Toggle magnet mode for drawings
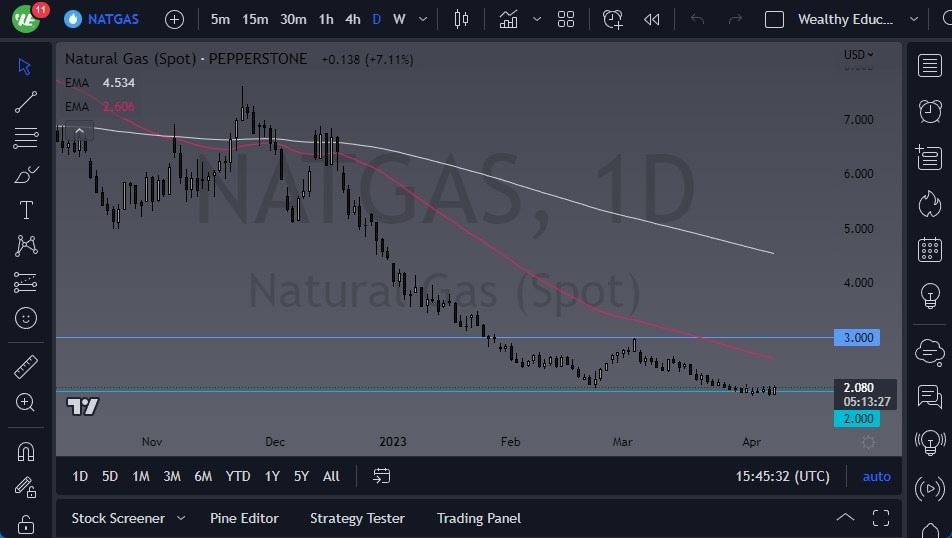This screenshot has width=952, height=538. pos(26,451)
